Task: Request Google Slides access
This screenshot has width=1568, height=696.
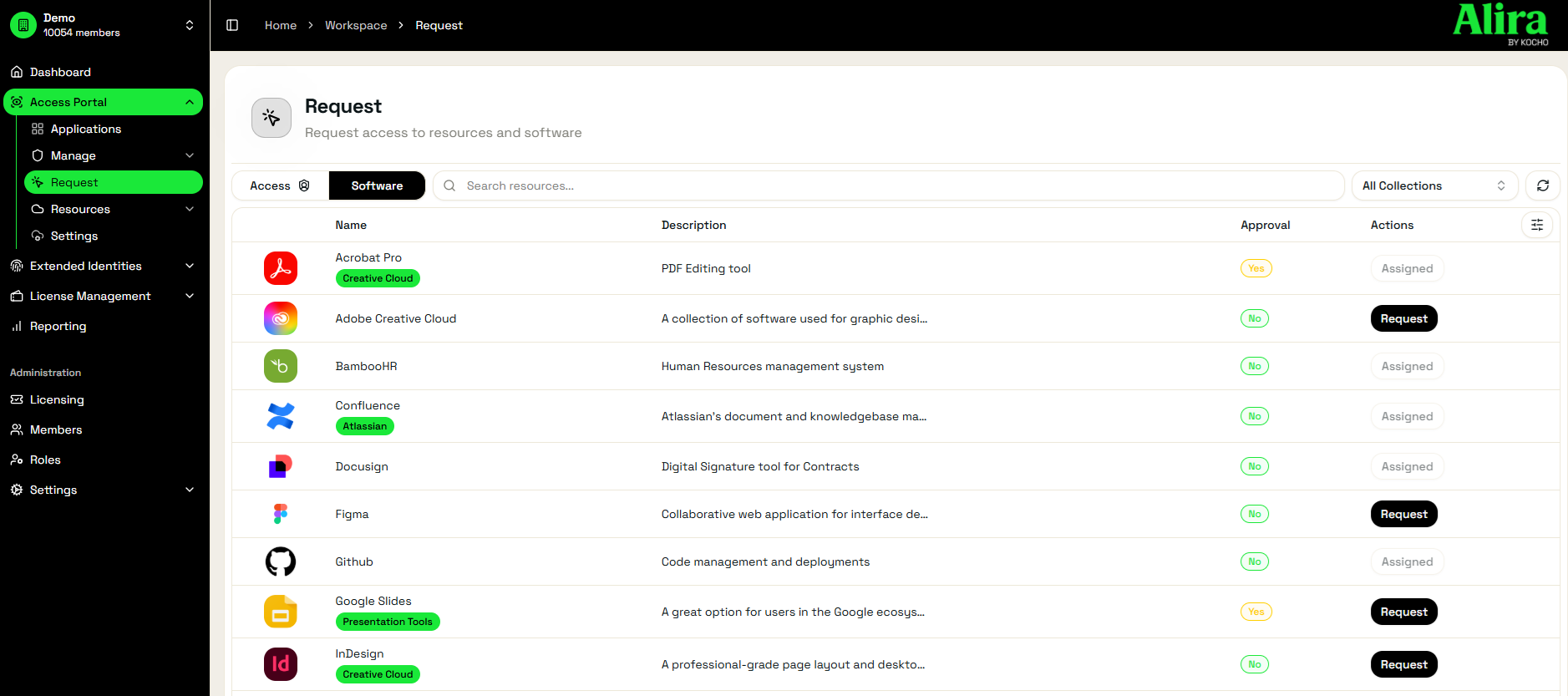Action: coord(1403,612)
